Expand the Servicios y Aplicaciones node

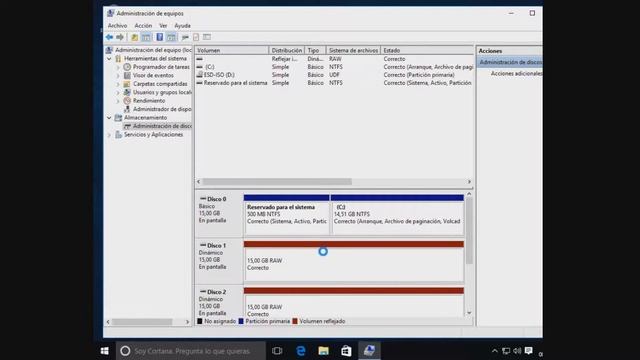(109, 134)
